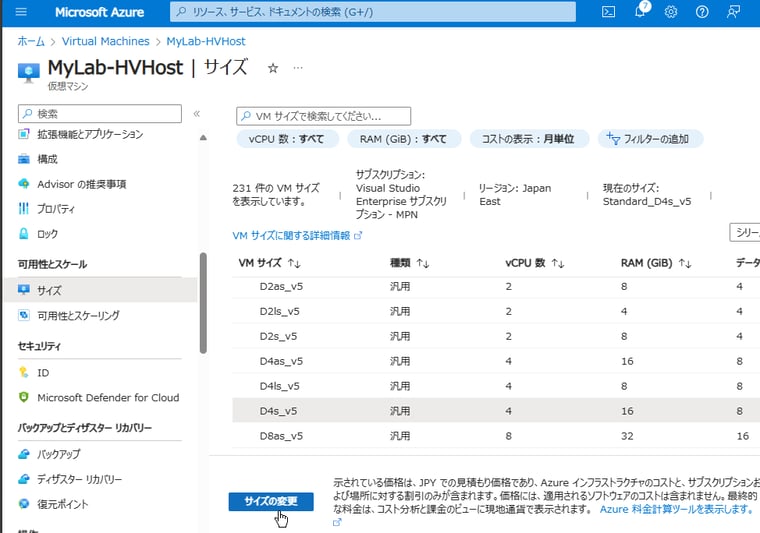760x533 pixels.
Task: Sort by the vCPU 数 column
Action: click(x=535, y=263)
